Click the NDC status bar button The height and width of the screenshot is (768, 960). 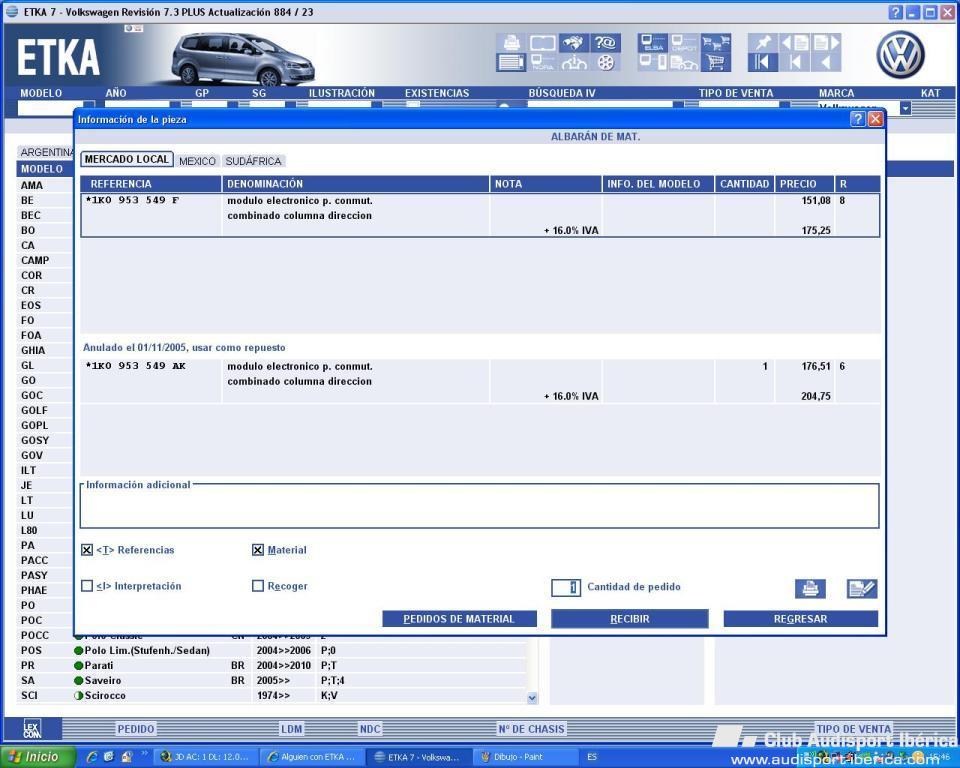pyautogui.click(x=370, y=729)
